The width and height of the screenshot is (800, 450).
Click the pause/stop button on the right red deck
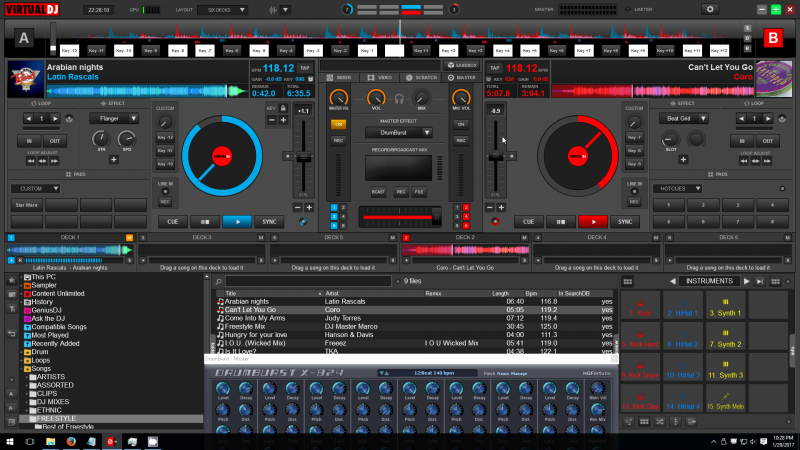[x=560, y=222]
